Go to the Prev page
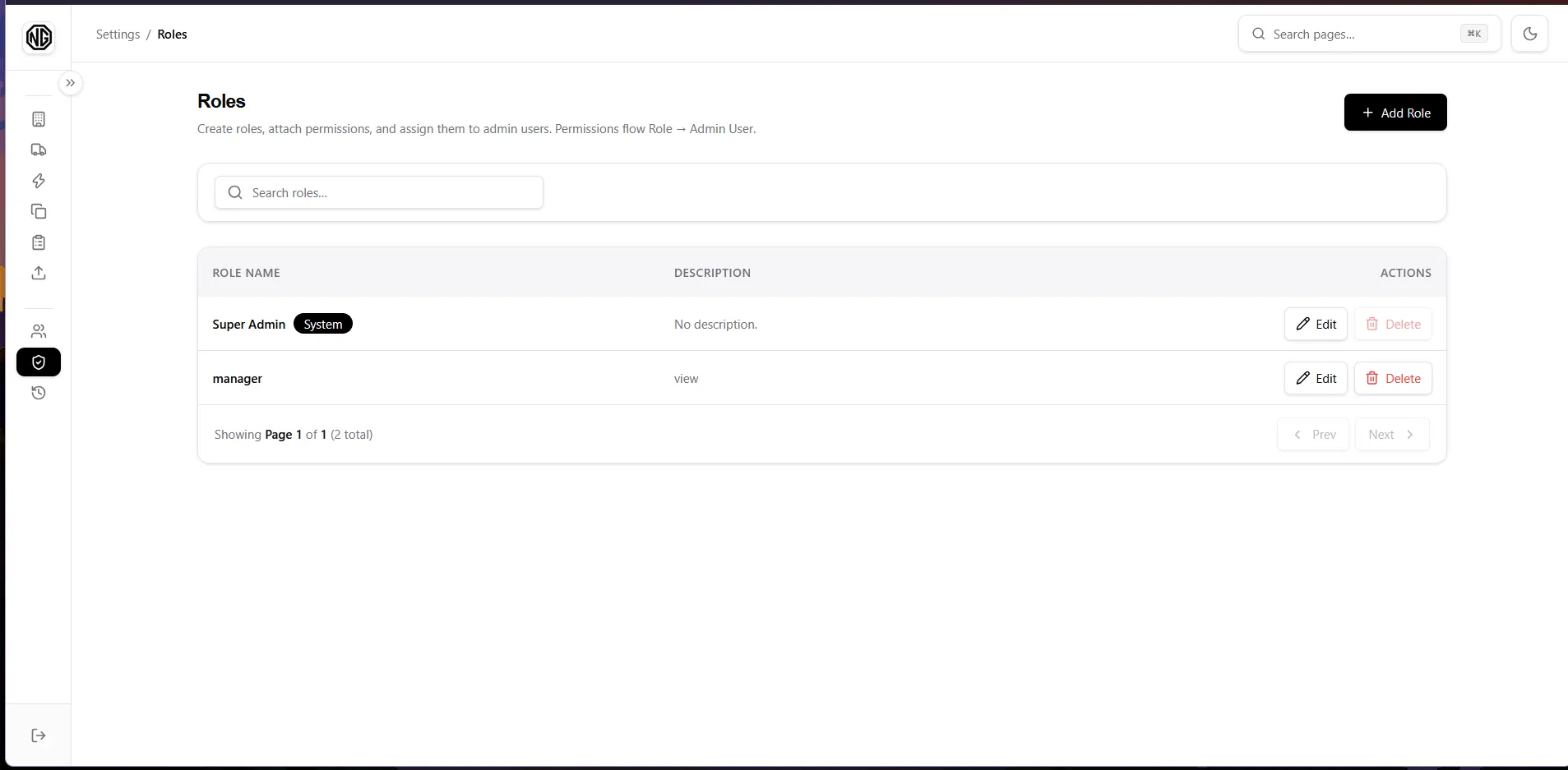The width and height of the screenshot is (1568, 770). point(1313,435)
